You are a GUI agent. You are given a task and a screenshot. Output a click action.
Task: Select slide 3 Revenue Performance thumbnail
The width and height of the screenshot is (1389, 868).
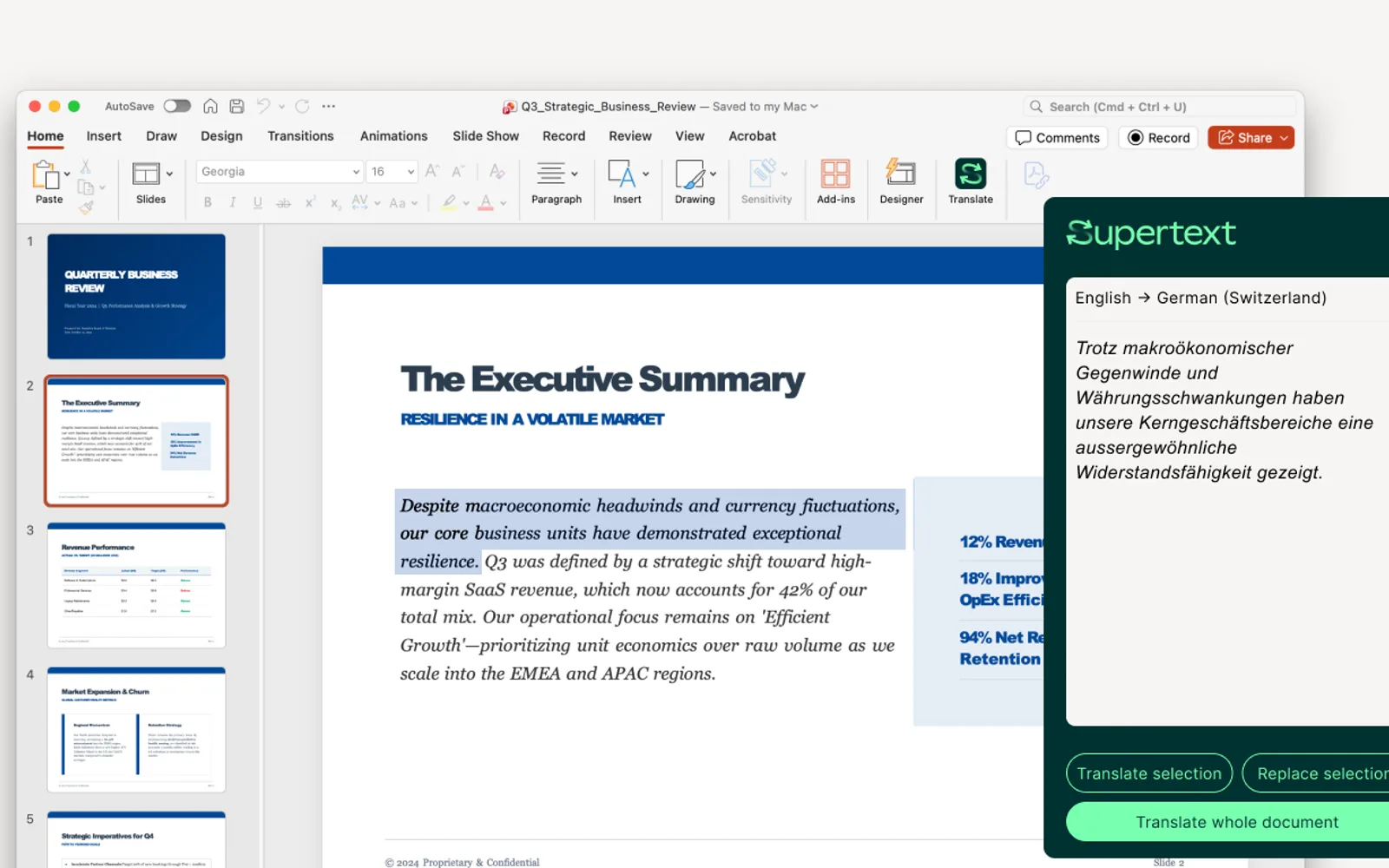136,585
